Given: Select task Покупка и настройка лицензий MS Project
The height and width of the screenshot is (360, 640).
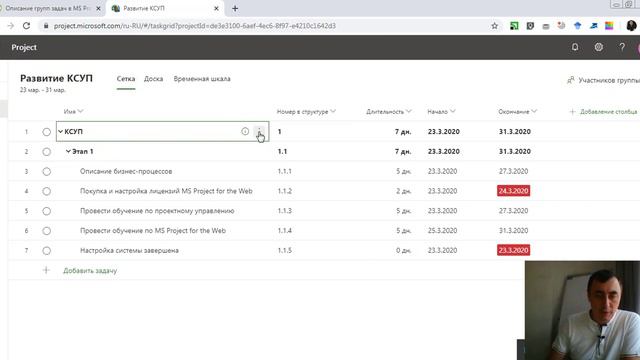Looking at the screenshot, I should pyautogui.click(x=166, y=191).
